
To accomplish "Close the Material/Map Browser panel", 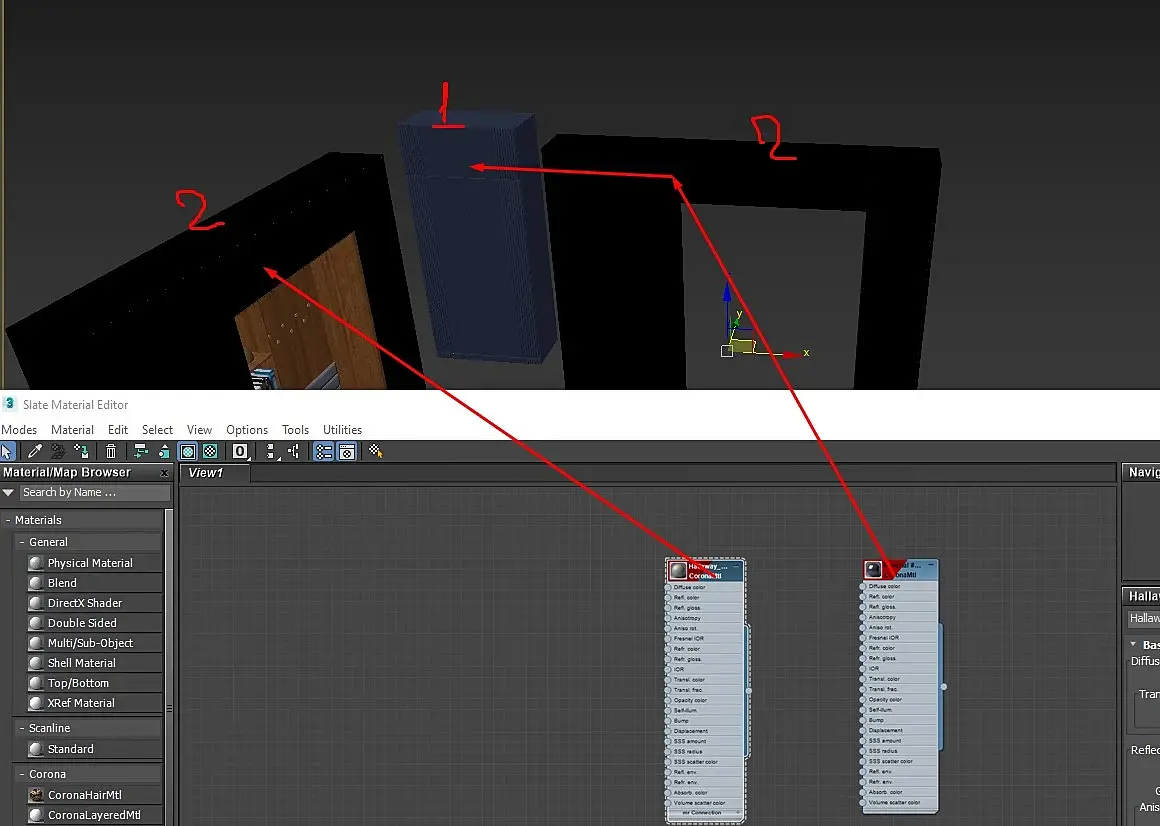I will point(164,473).
